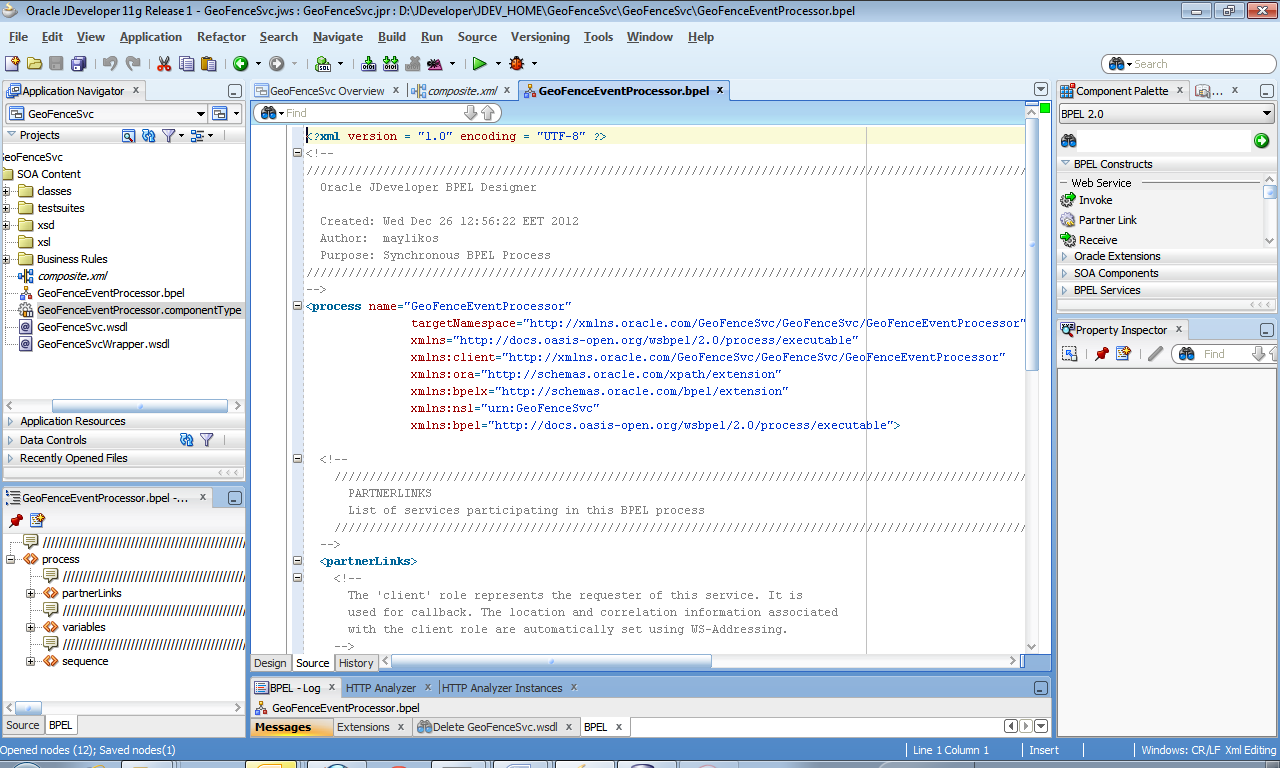Click the green Back navigation icon
The width and height of the screenshot is (1280, 768).
240,63
